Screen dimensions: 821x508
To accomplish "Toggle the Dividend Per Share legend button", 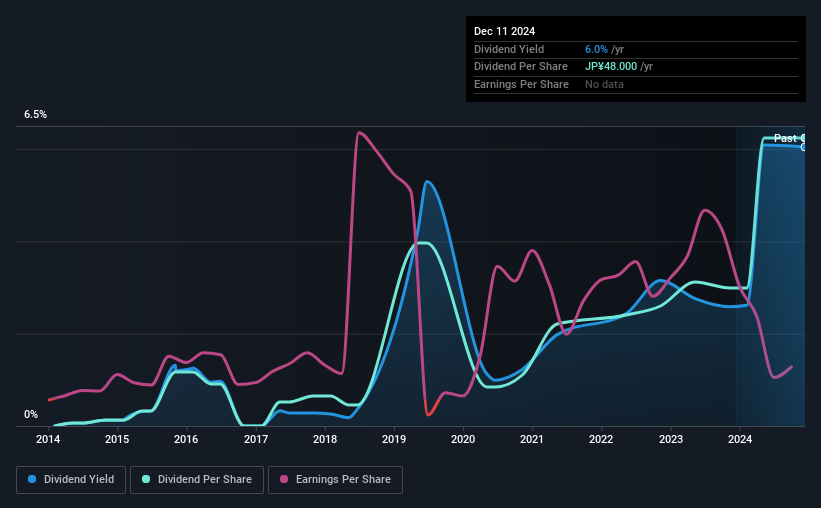I will [x=197, y=480].
